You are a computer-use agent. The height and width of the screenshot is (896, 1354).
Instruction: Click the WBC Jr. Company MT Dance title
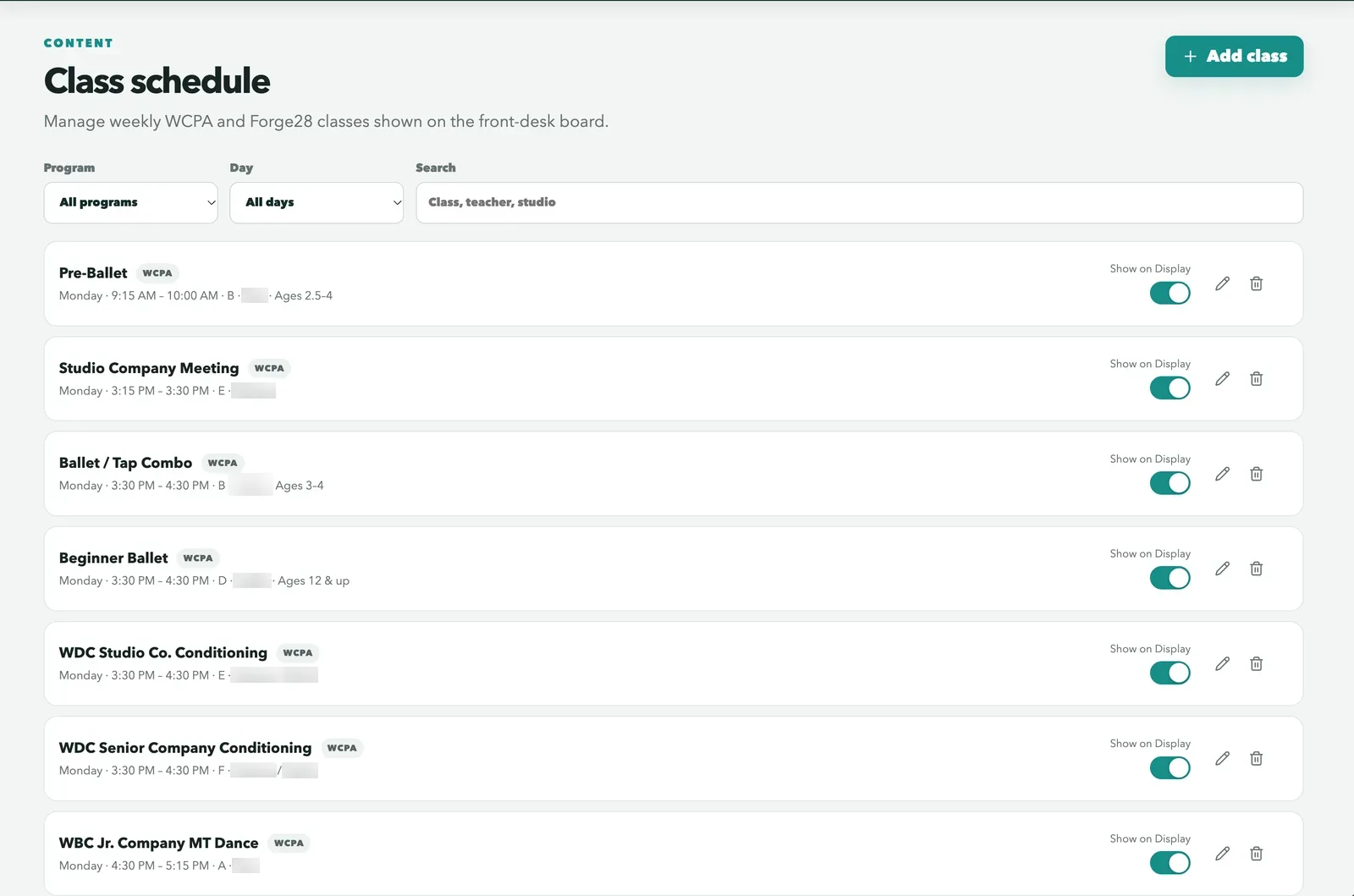158,843
